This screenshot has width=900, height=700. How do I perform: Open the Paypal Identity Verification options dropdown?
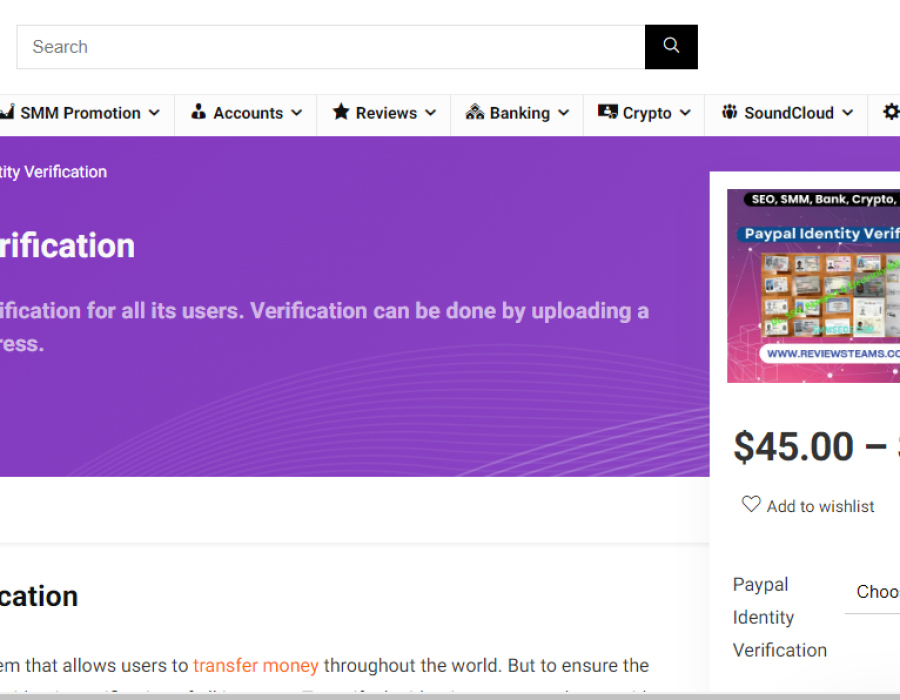(875, 592)
